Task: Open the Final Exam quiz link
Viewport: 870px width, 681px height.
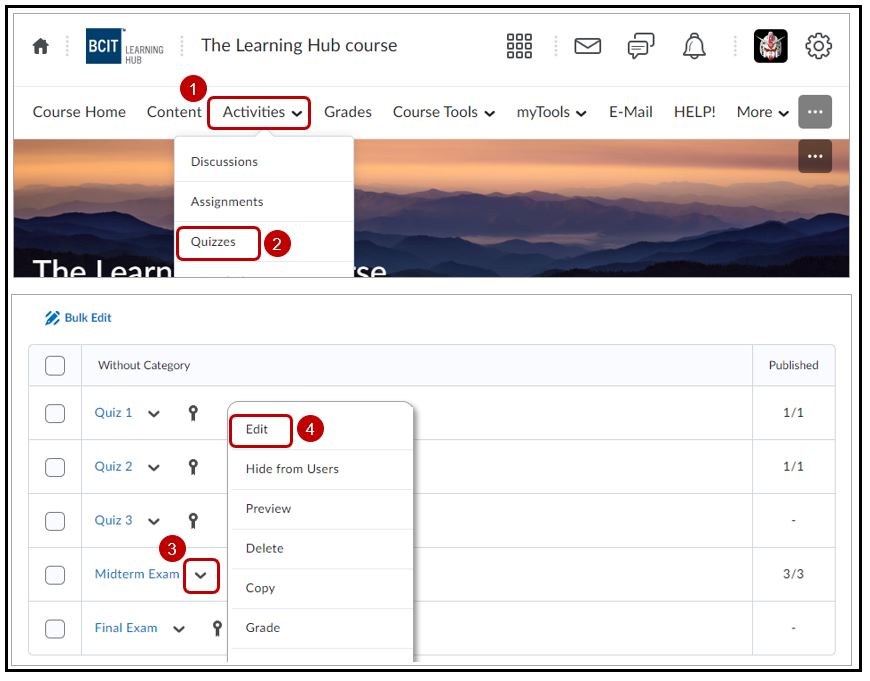Action: (x=126, y=628)
